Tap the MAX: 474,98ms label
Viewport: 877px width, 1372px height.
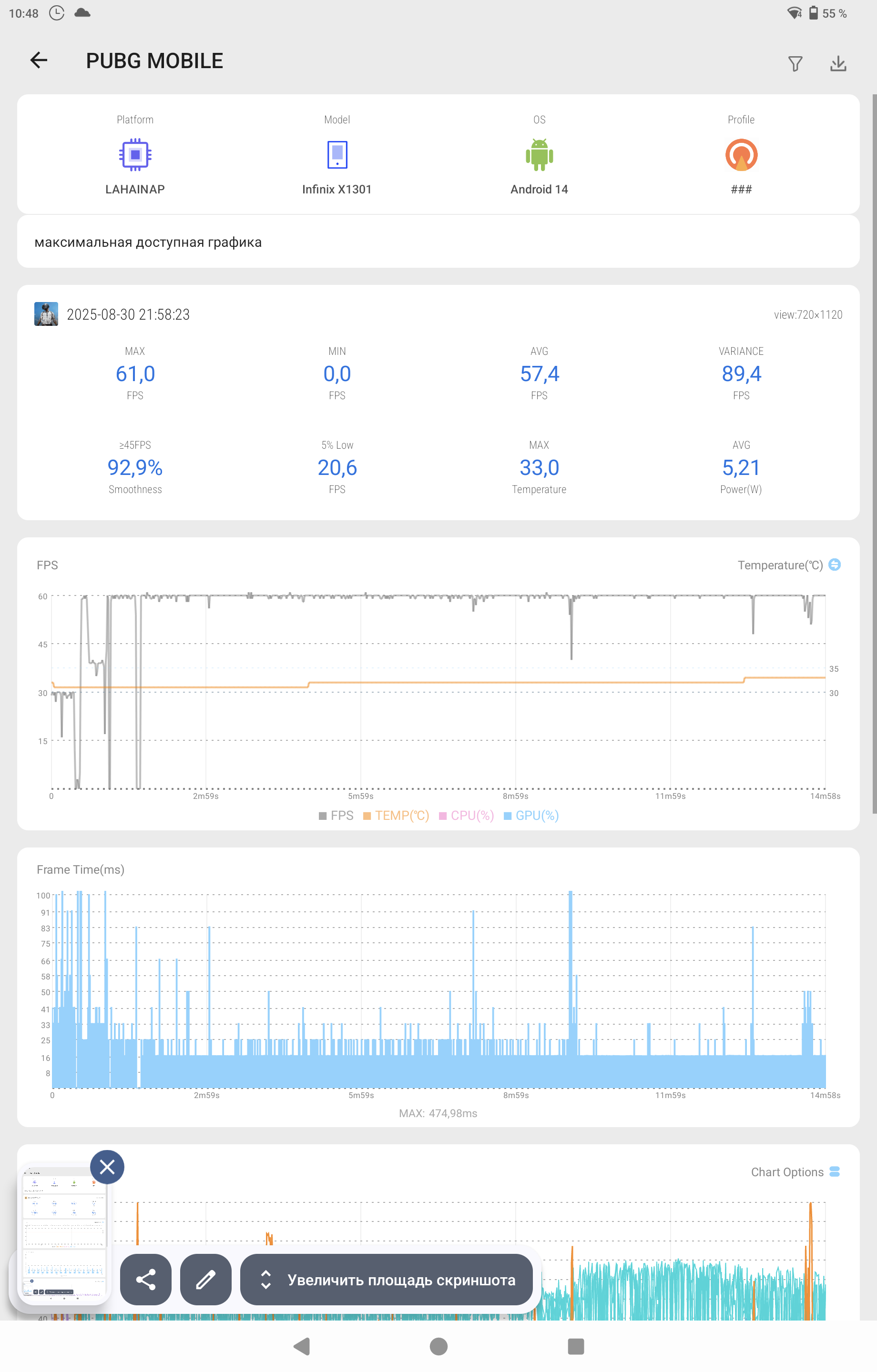pos(438,1113)
